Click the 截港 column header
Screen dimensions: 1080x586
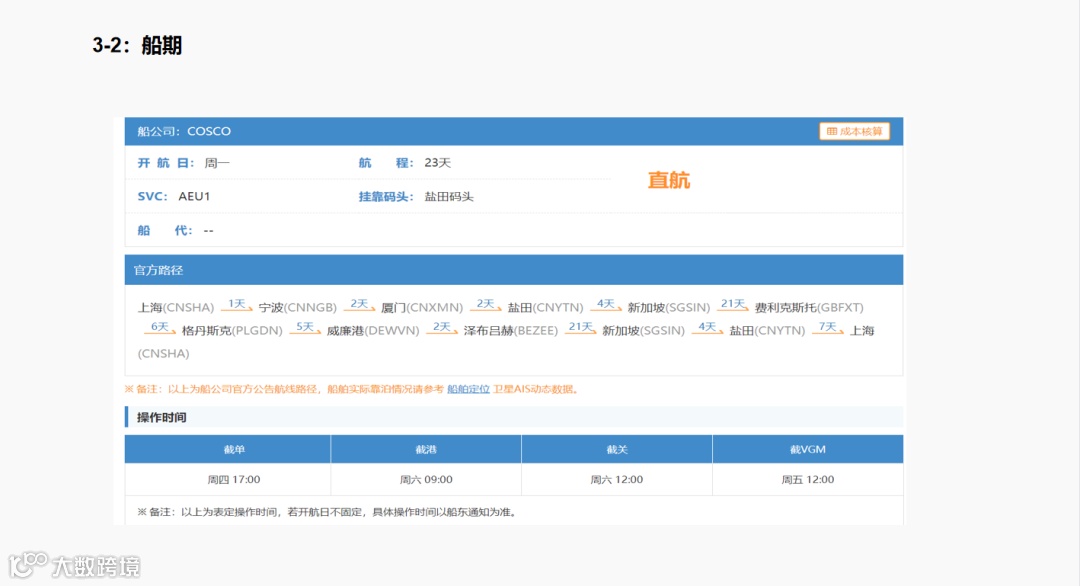[x=426, y=449]
